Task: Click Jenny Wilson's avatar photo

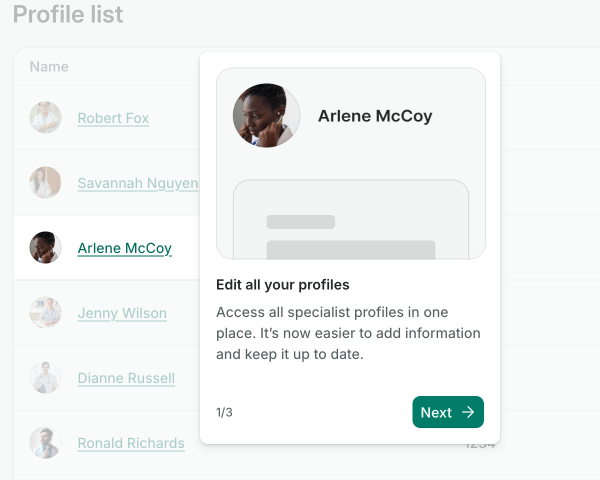Action: tap(45, 313)
